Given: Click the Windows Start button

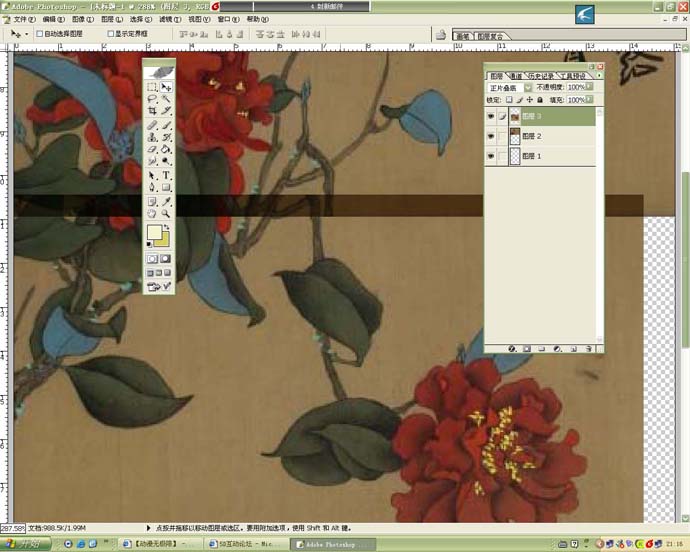Looking at the screenshot, I should pos(26,544).
